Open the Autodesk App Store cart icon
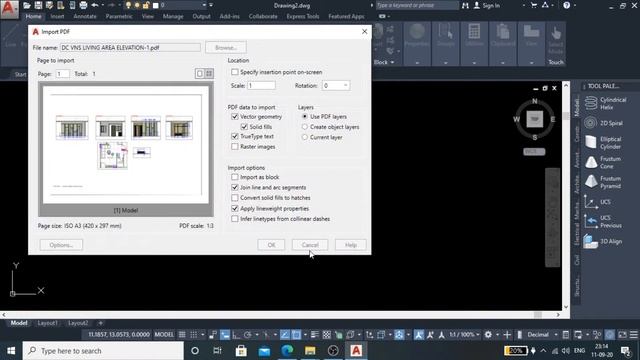 tap(533, 5)
